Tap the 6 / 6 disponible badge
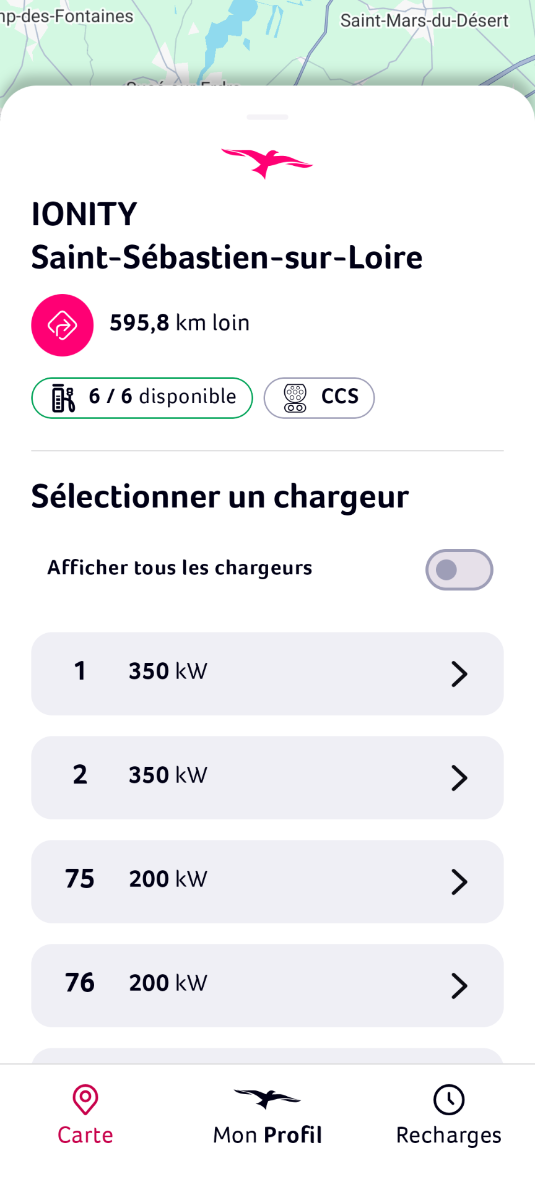This screenshot has width=535, height=1200. [x=142, y=398]
